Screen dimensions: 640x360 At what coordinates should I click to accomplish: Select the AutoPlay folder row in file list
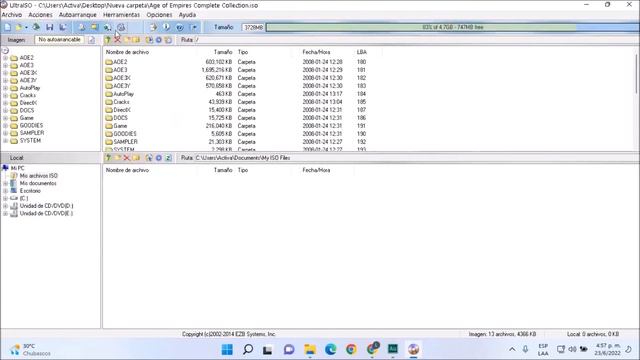click(x=236, y=94)
